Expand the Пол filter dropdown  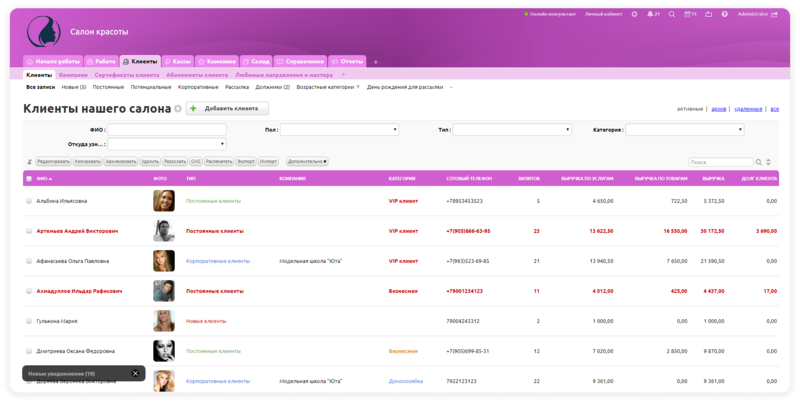(339, 130)
